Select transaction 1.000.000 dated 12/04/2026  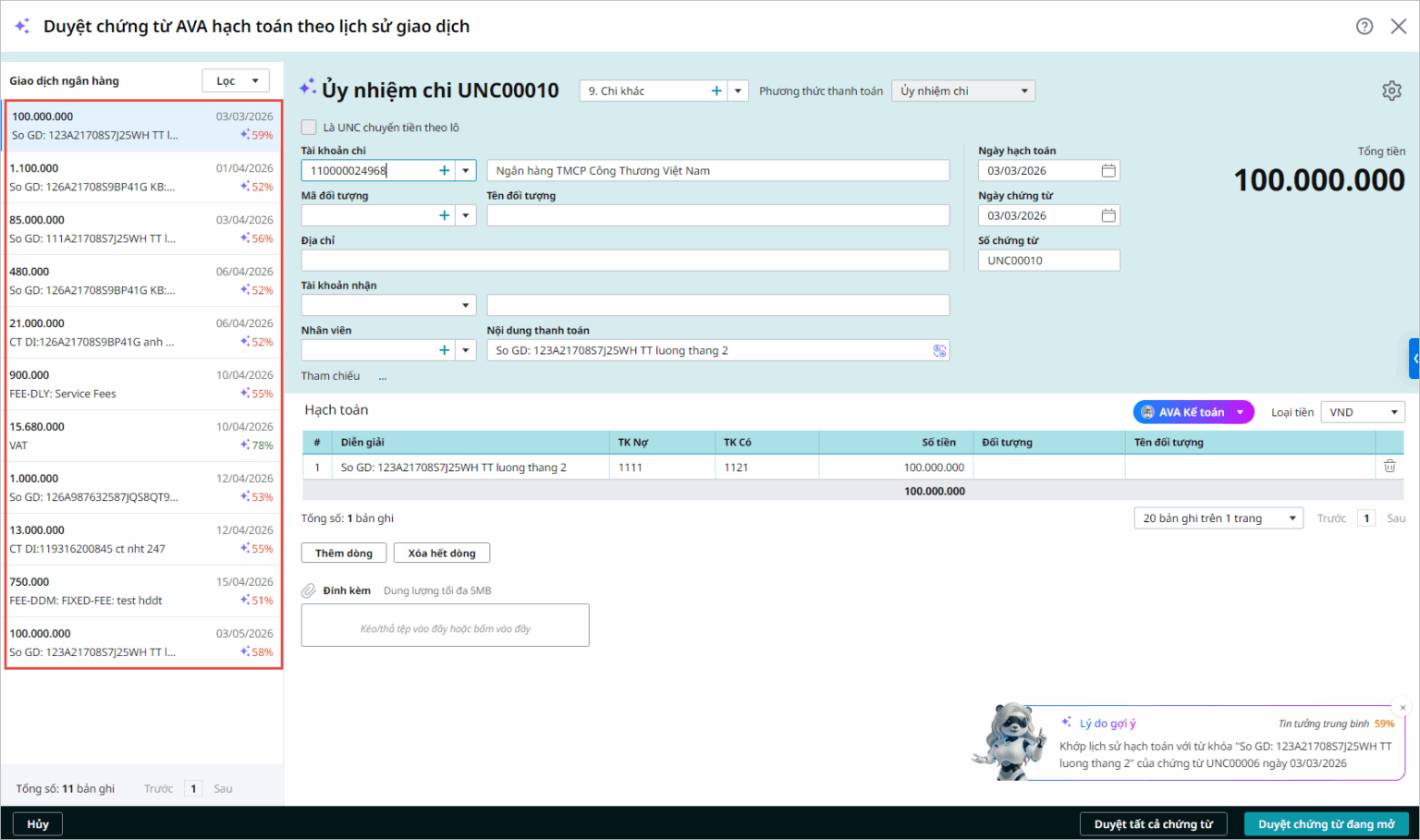pos(142,488)
